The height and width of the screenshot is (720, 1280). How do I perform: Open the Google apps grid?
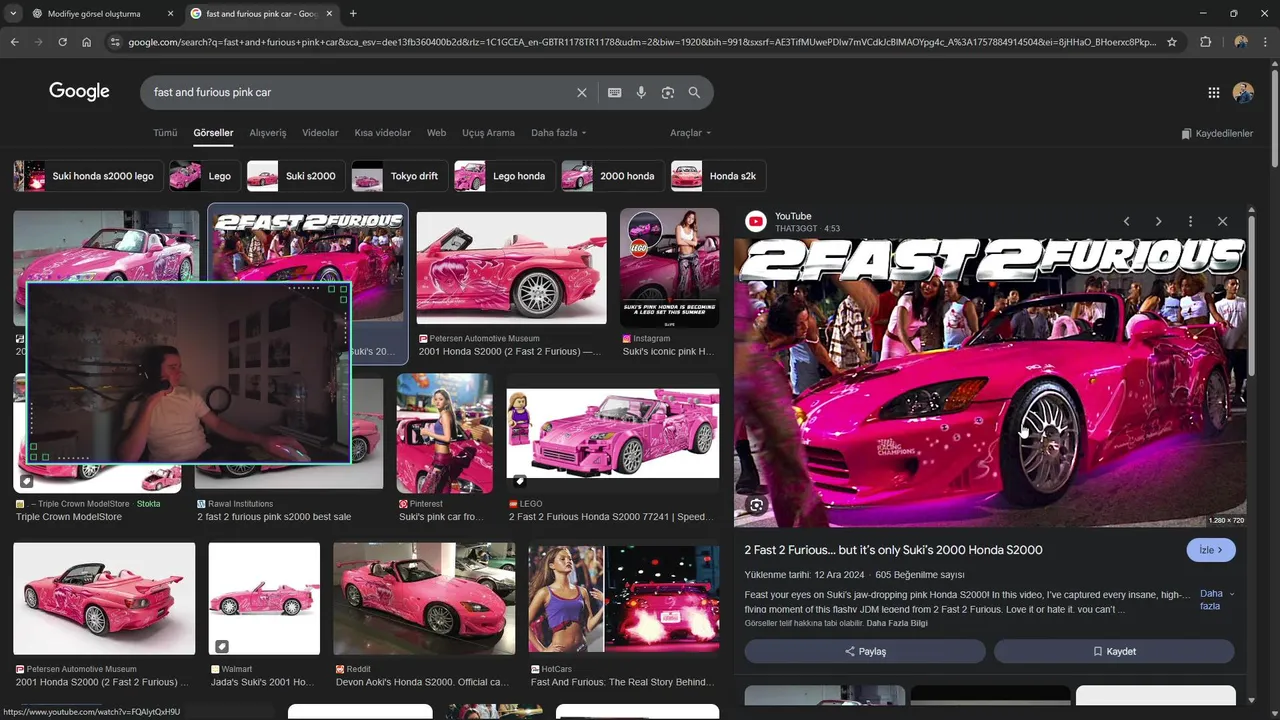coord(1214,92)
